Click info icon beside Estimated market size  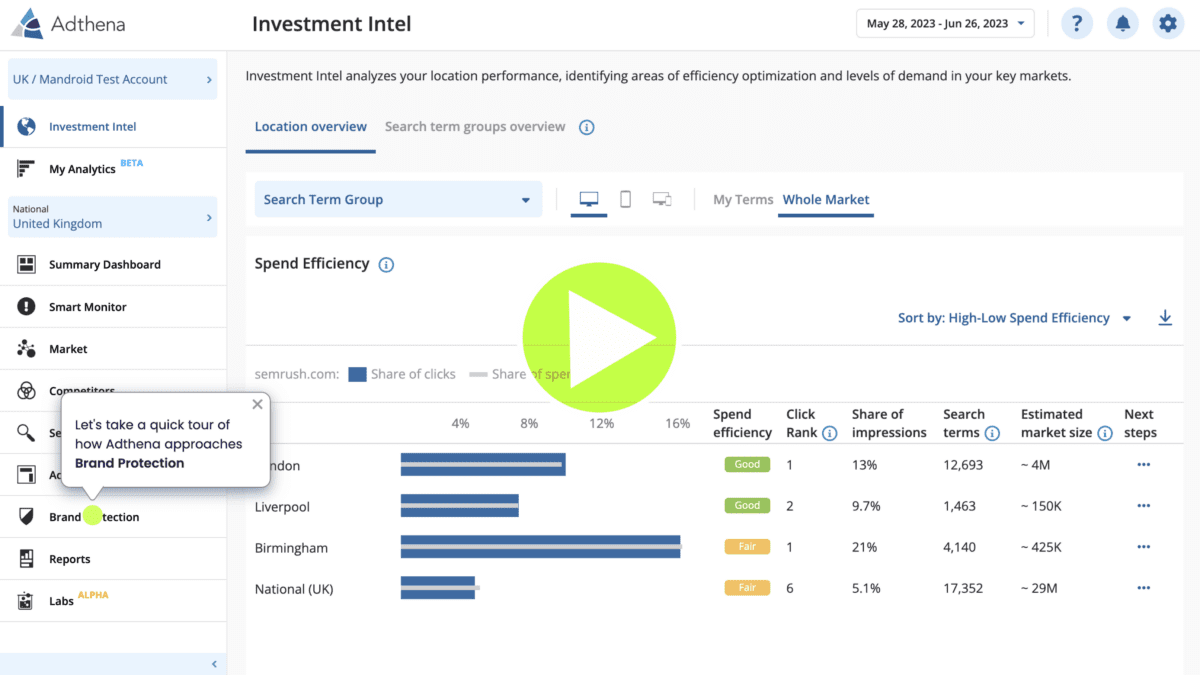[x=1105, y=433]
